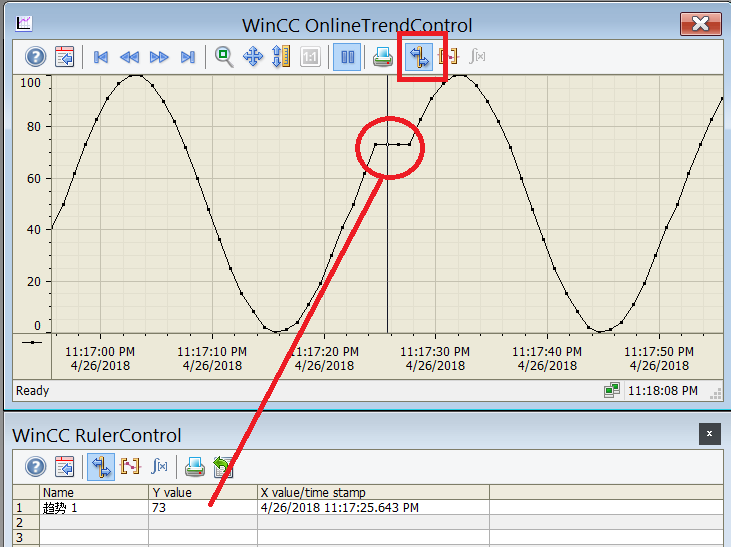Select the move axes area tool
The width and height of the screenshot is (731, 547).
click(x=281, y=56)
